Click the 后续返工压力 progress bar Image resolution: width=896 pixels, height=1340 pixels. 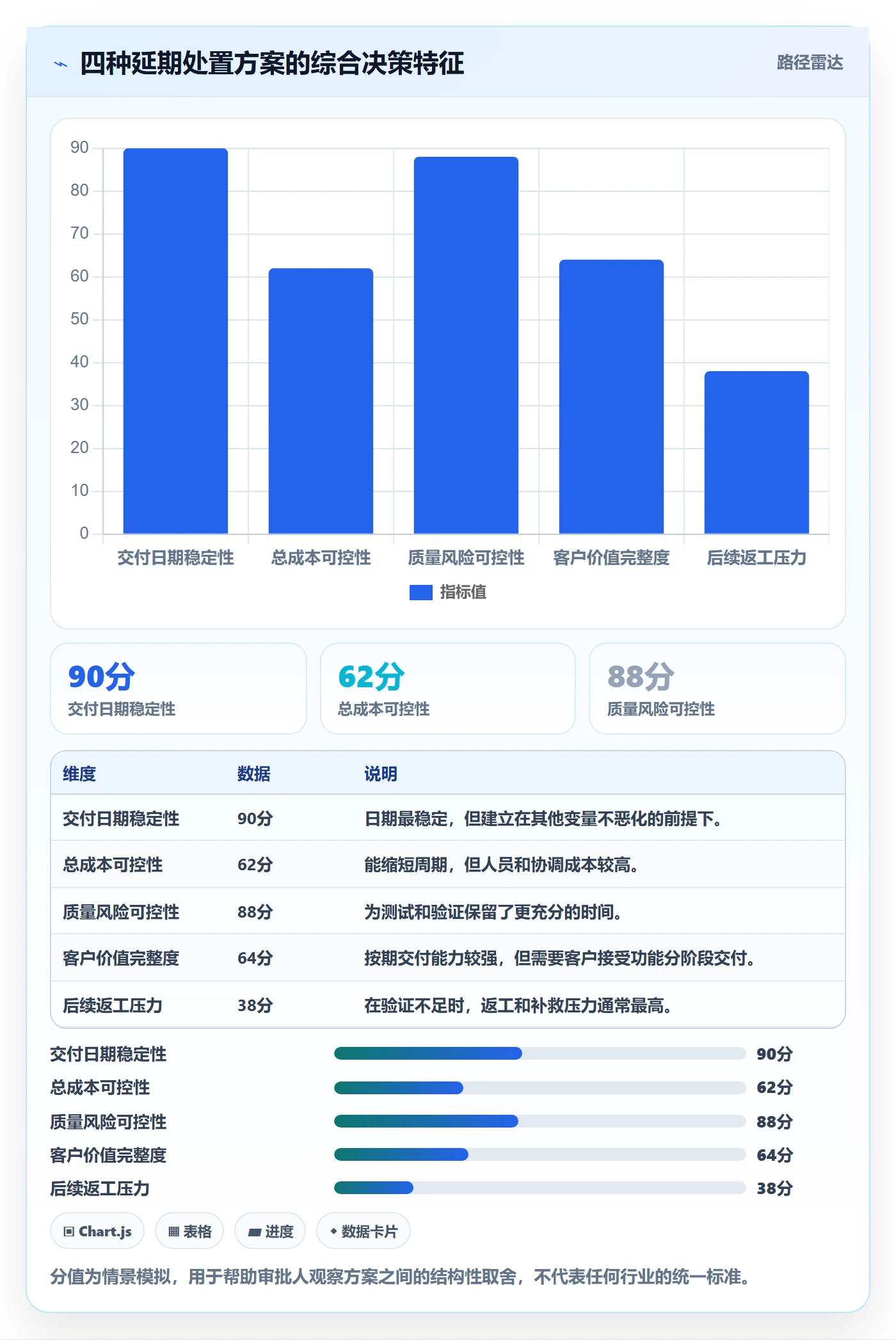pyautogui.click(x=540, y=1188)
